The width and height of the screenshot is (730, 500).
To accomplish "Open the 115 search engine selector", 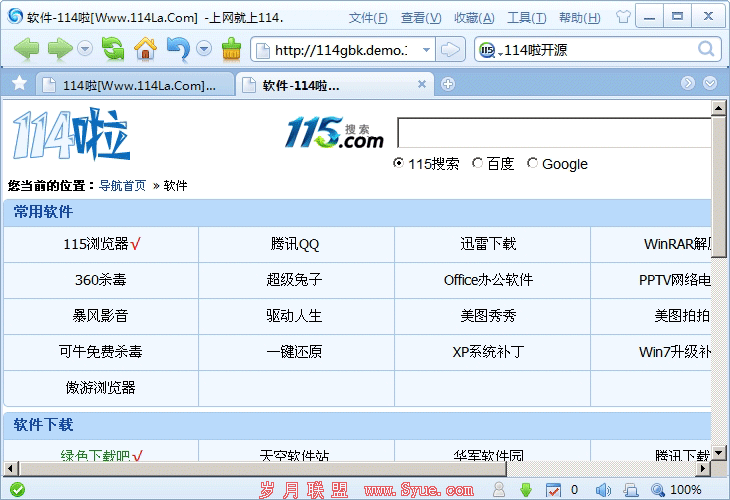I will (490, 50).
